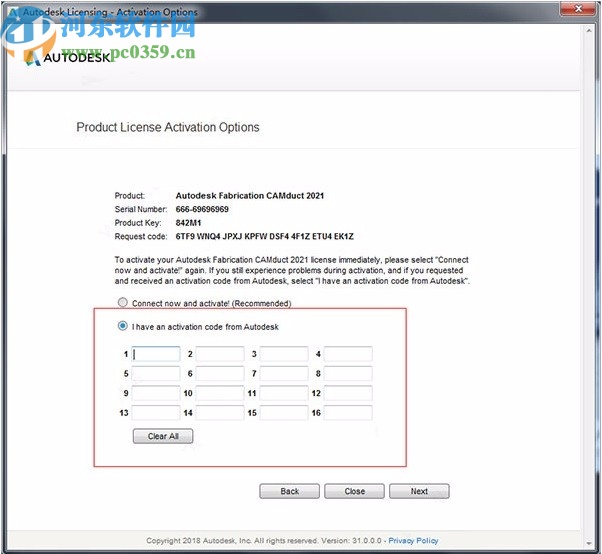Select the request code text '6TF9 WNQ4 JPXJ...'

(265, 236)
